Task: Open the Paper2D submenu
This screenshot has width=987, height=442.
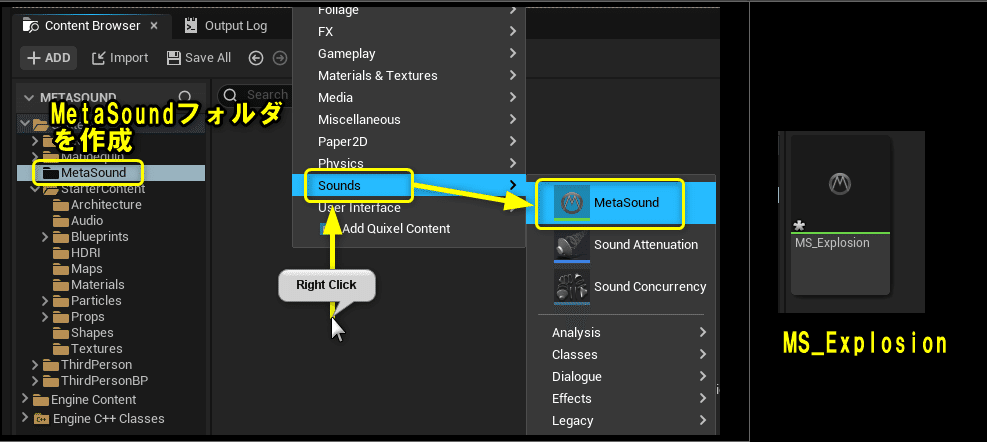Action: tap(409, 142)
